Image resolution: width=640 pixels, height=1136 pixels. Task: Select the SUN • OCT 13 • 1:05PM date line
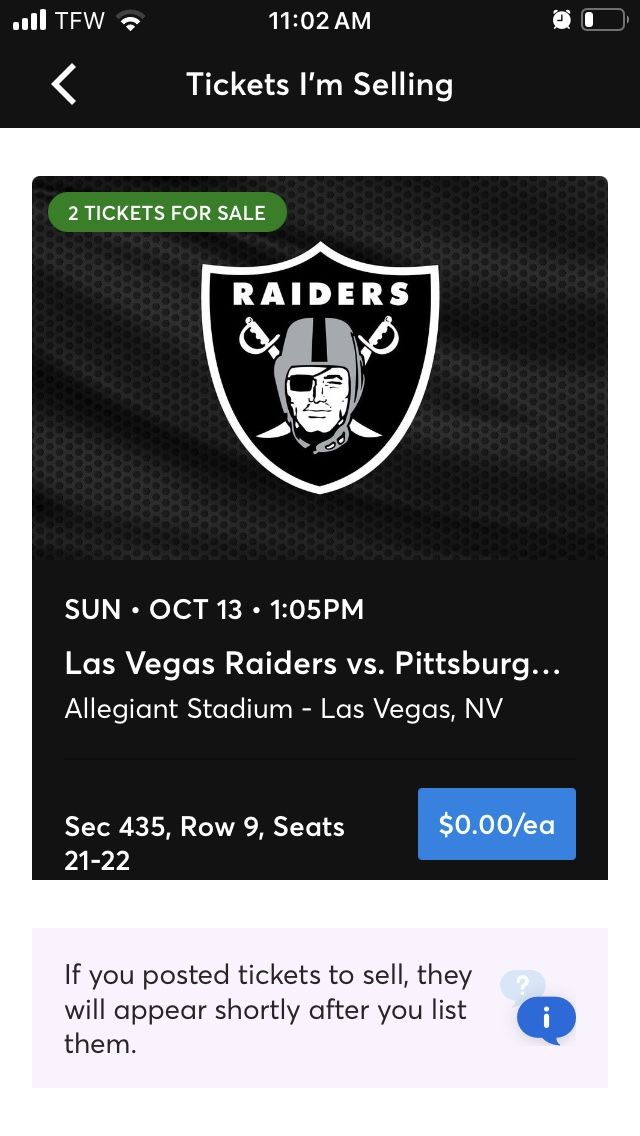(x=214, y=609)
